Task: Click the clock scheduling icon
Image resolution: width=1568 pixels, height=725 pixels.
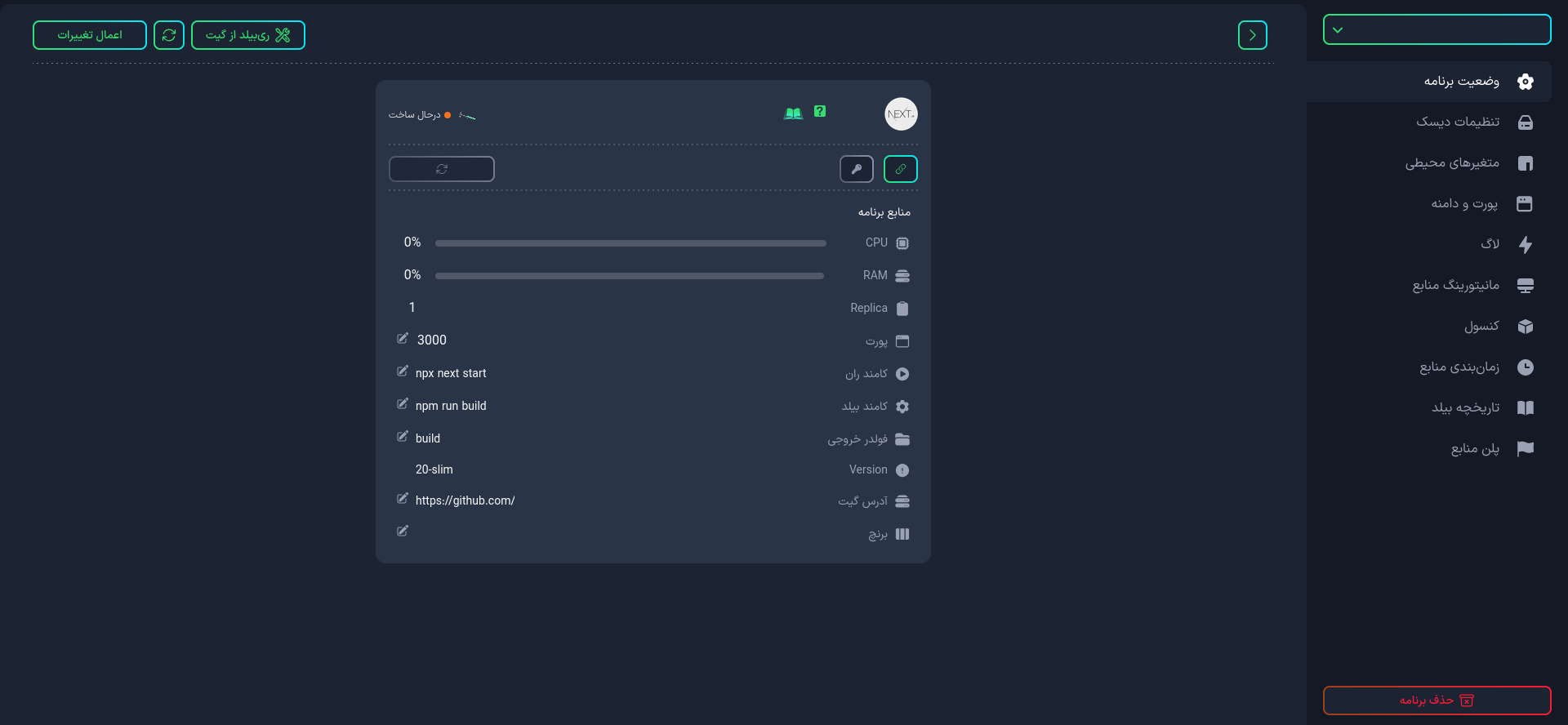Action: (1525, 367)
